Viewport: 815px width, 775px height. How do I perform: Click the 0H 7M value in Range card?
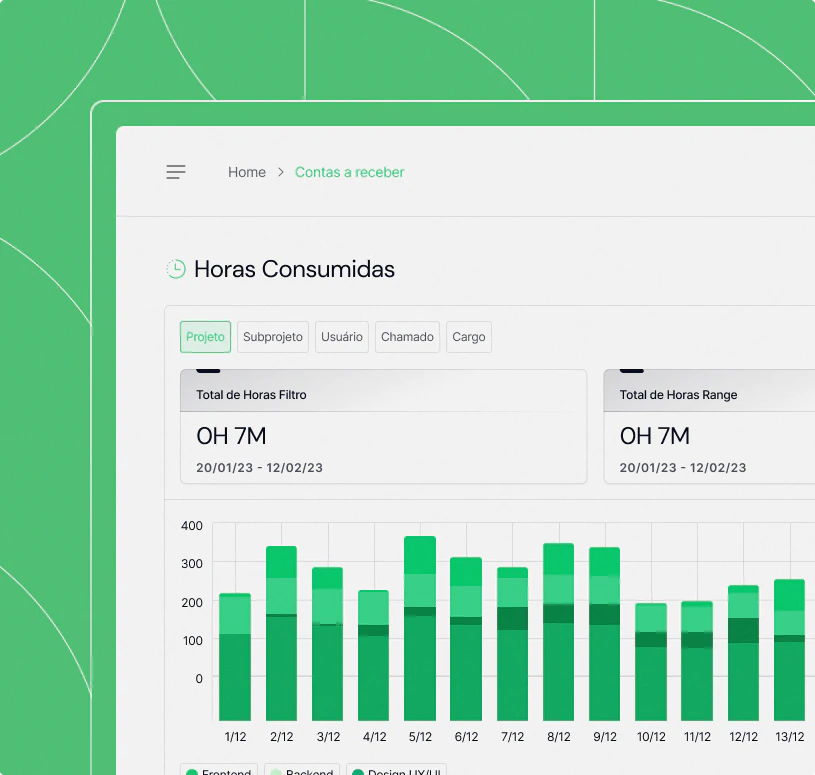(x=655, y=436)
